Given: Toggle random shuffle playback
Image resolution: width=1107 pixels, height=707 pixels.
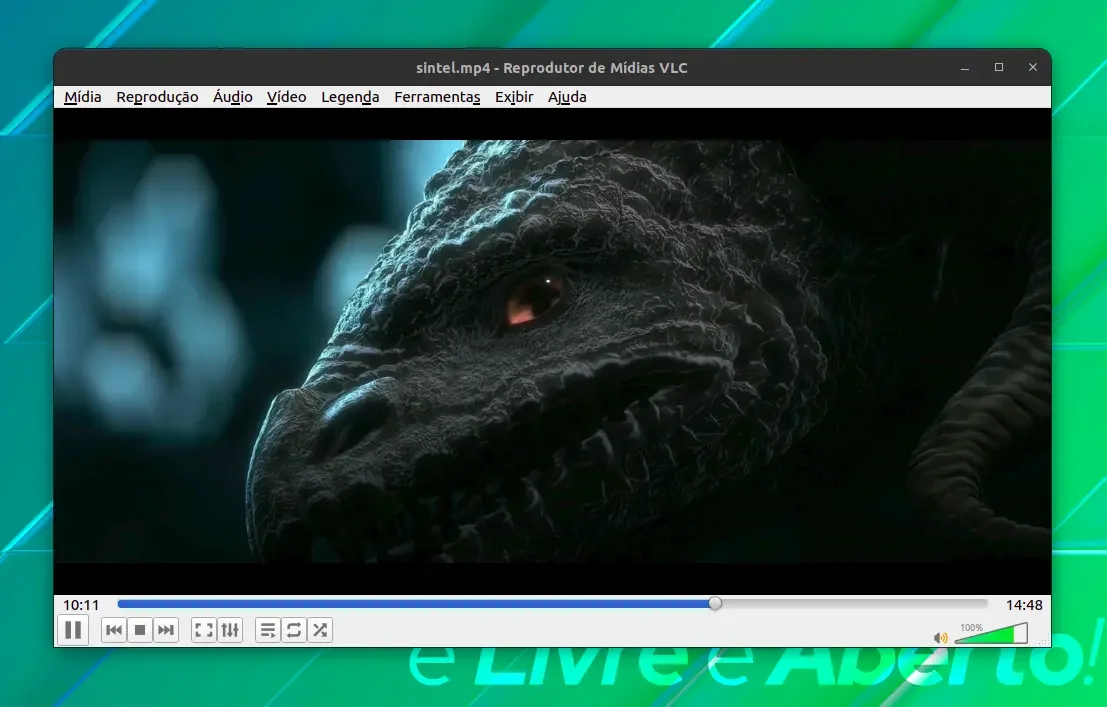Looking at the screenshot, I should point(320,630).
